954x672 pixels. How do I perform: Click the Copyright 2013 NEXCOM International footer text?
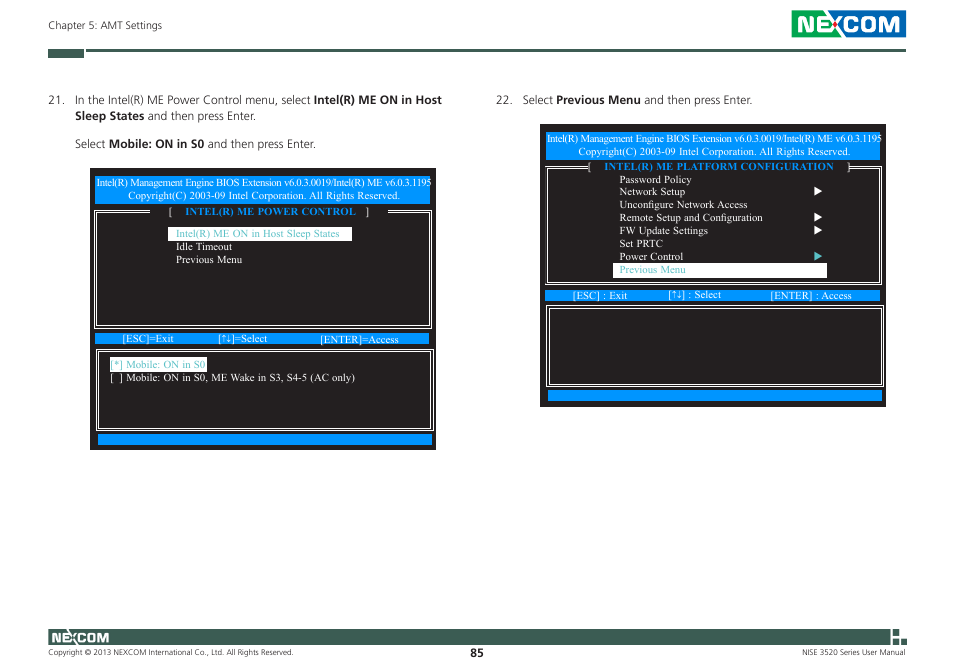point(170,653)
